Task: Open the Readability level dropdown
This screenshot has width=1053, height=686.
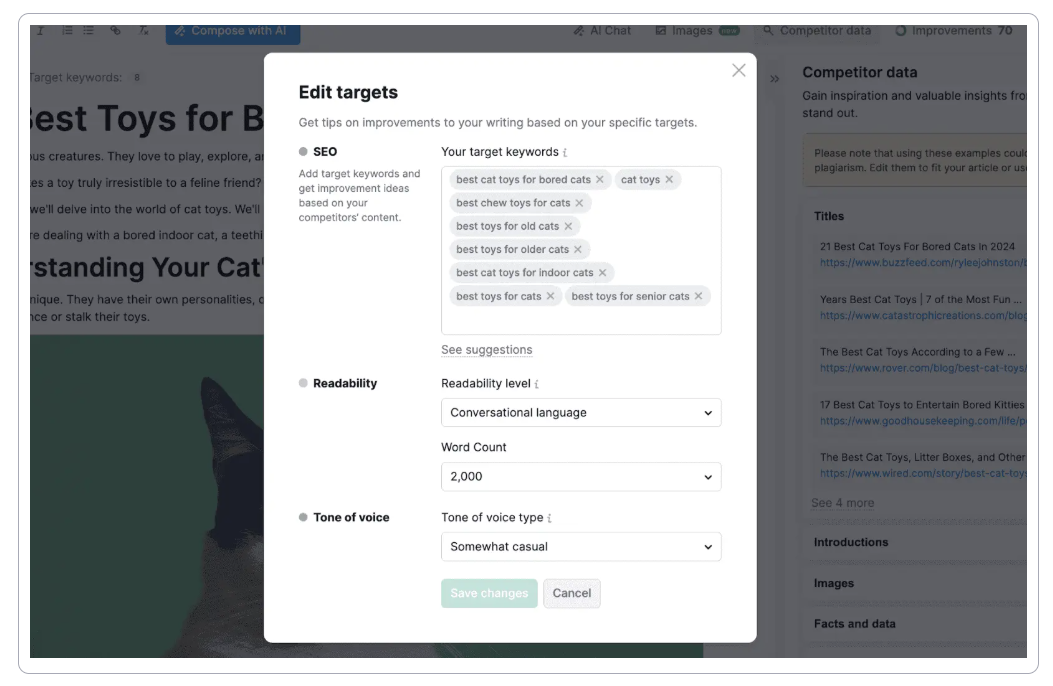Action: point(581,412)
